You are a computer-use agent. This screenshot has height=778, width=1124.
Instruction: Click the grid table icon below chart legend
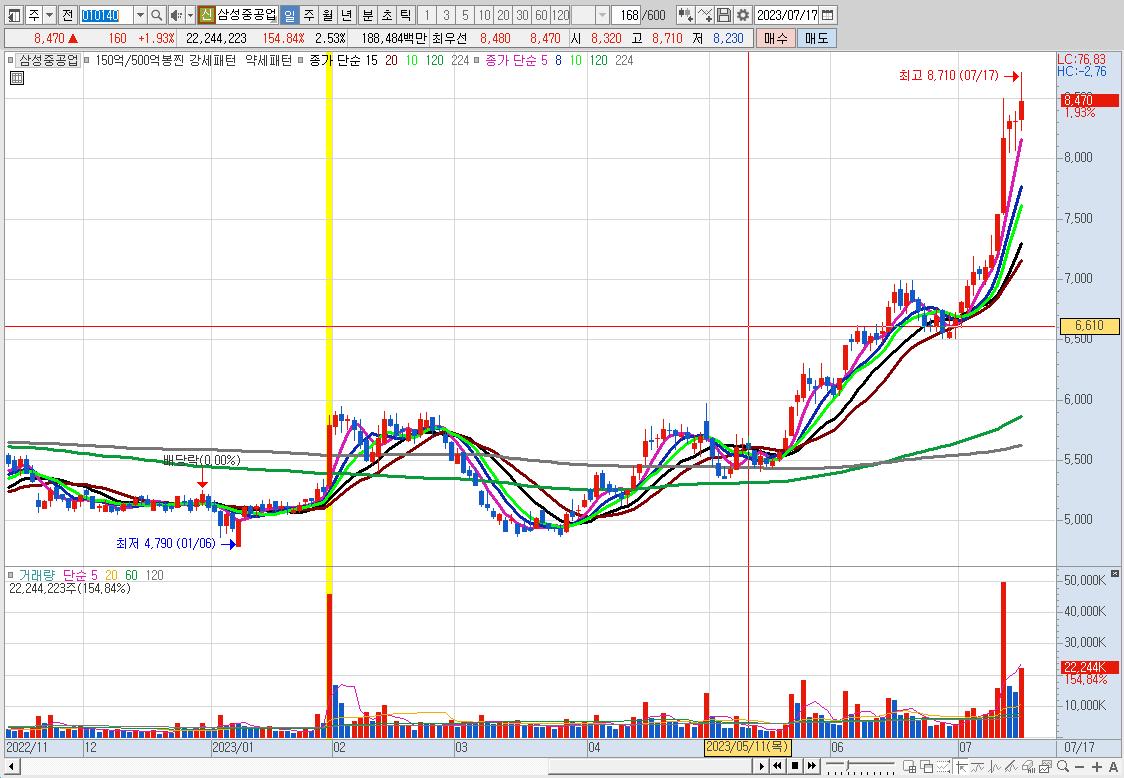(16, 77)
